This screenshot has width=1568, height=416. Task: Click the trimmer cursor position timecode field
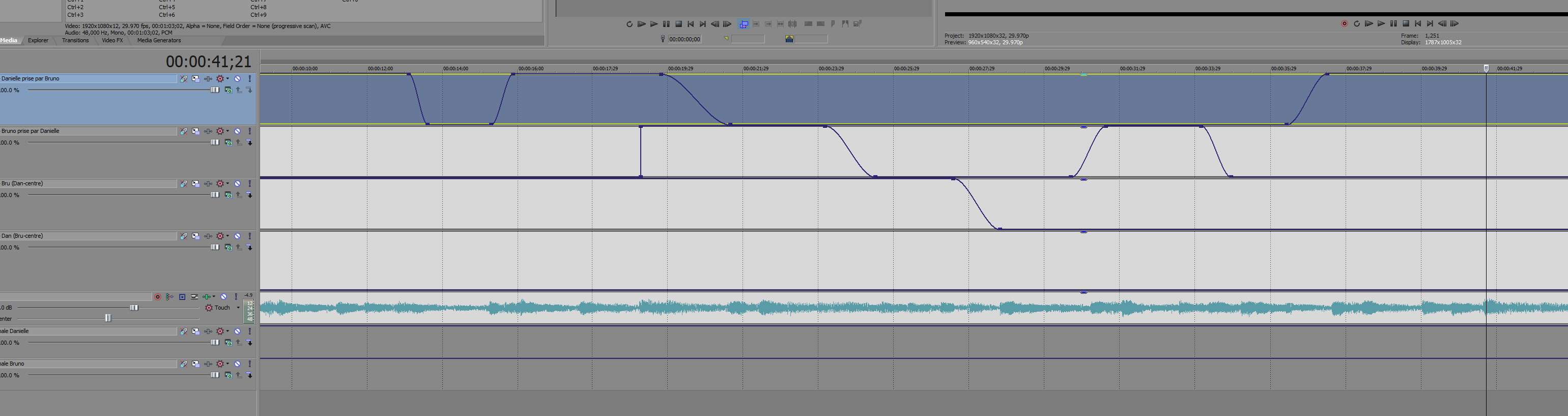(685, 39)
